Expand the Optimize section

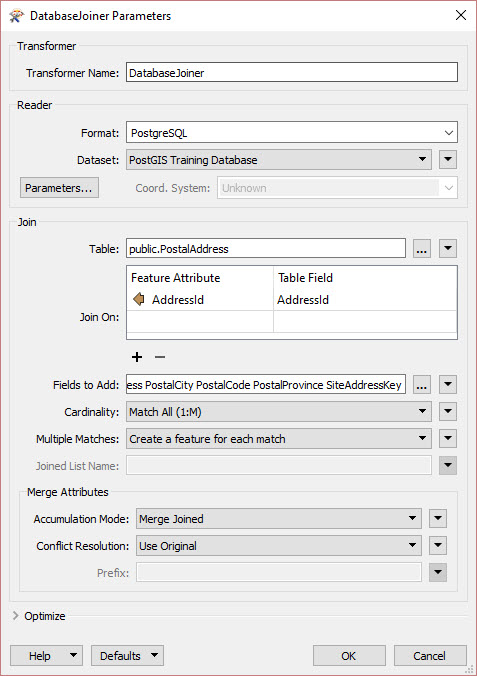click(x=16, y=616)
